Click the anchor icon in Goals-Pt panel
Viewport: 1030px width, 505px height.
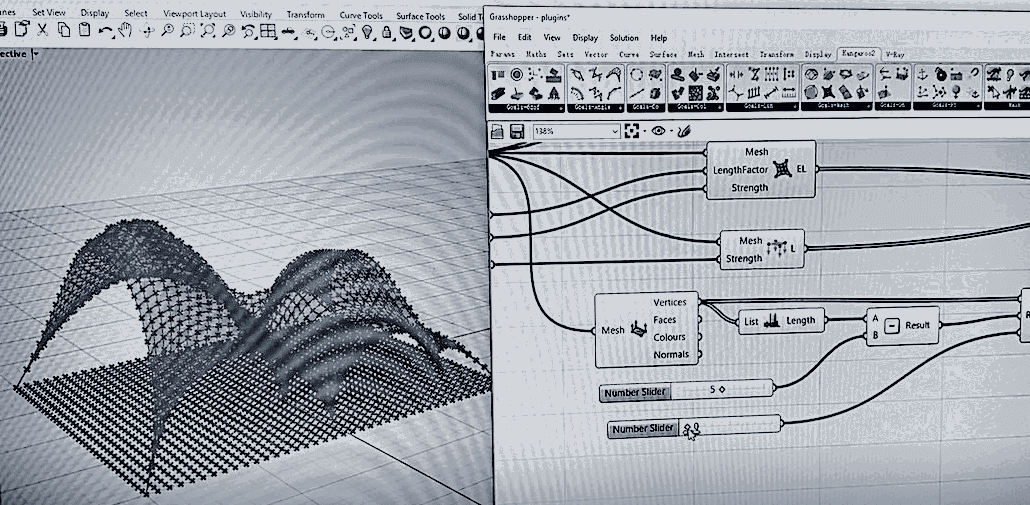point(922,74)
